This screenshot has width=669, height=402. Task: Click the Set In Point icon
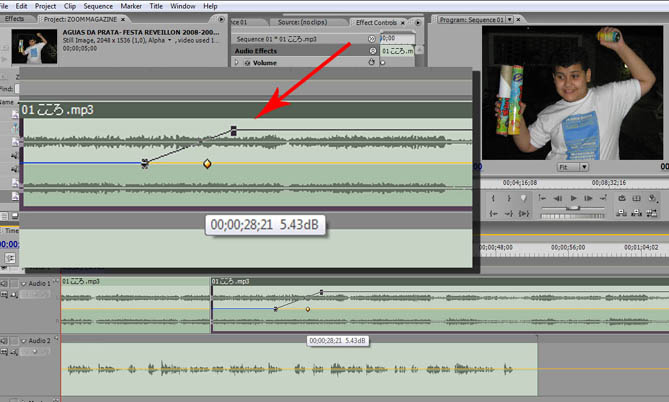493,199
